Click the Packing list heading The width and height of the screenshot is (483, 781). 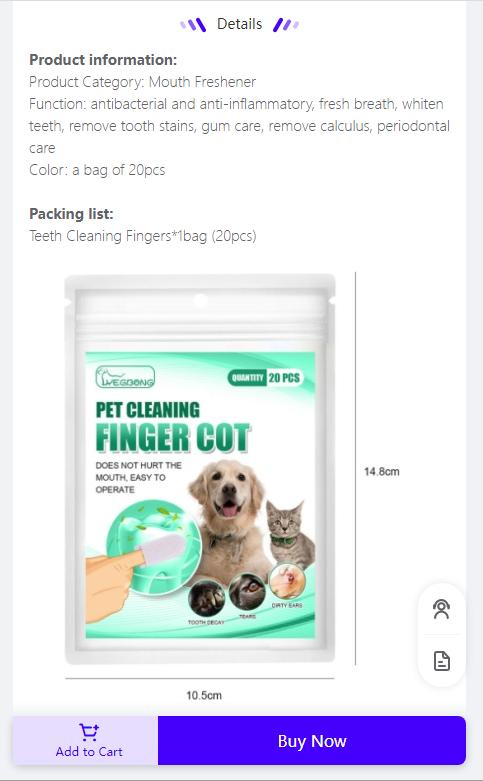71,214
